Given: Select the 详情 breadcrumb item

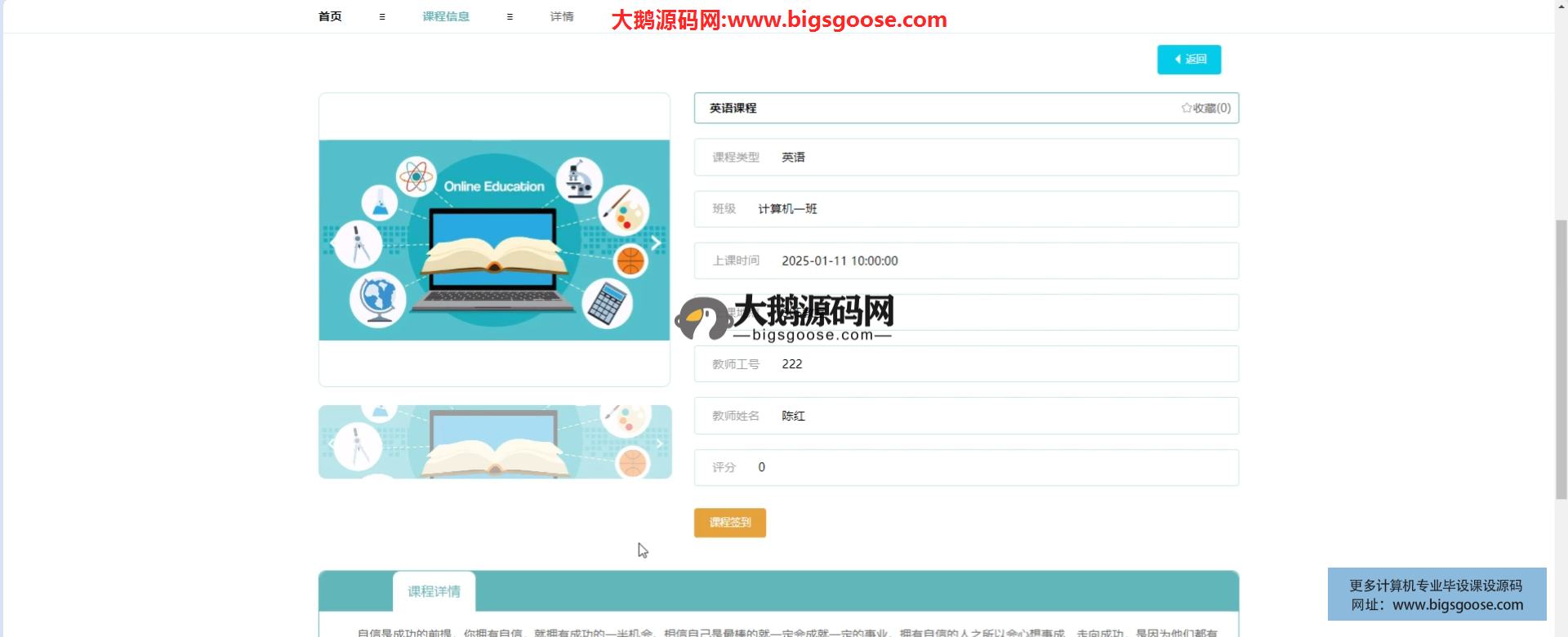Looking at the screenshot, I should coord(562,16).
